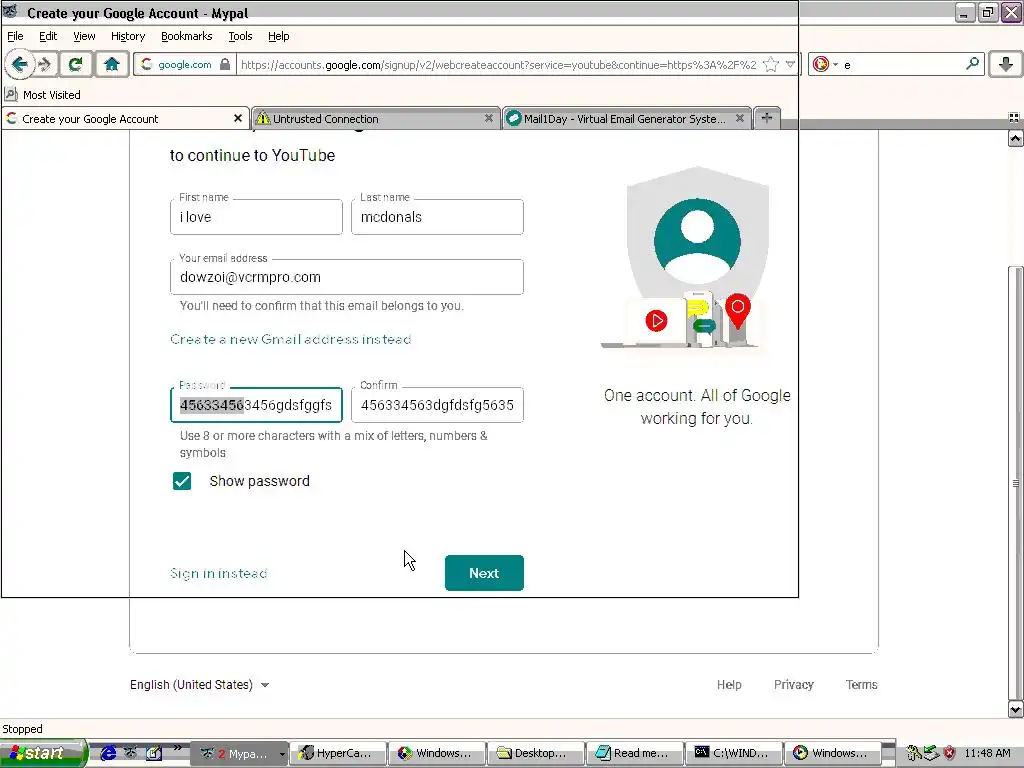Click the Last name field
The width and height of the screenshot is (1024, 768).
pos(437,217)
